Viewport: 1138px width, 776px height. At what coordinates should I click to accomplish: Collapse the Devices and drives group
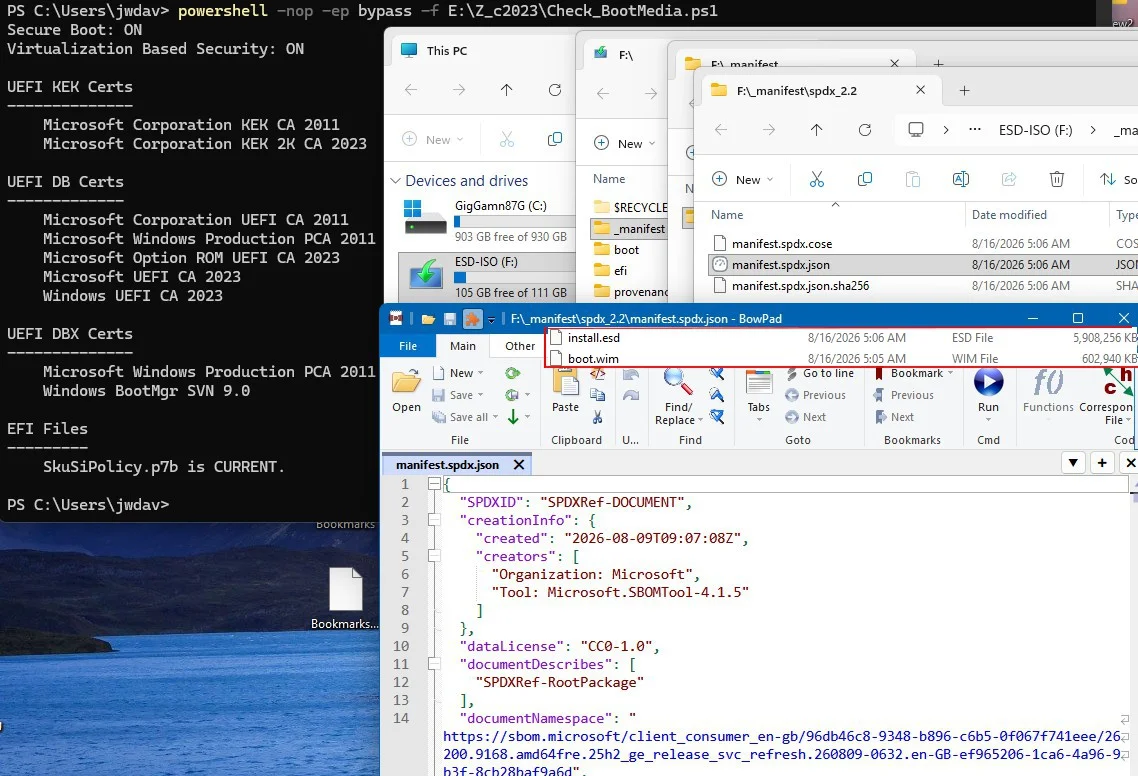[x=396, y=181]
